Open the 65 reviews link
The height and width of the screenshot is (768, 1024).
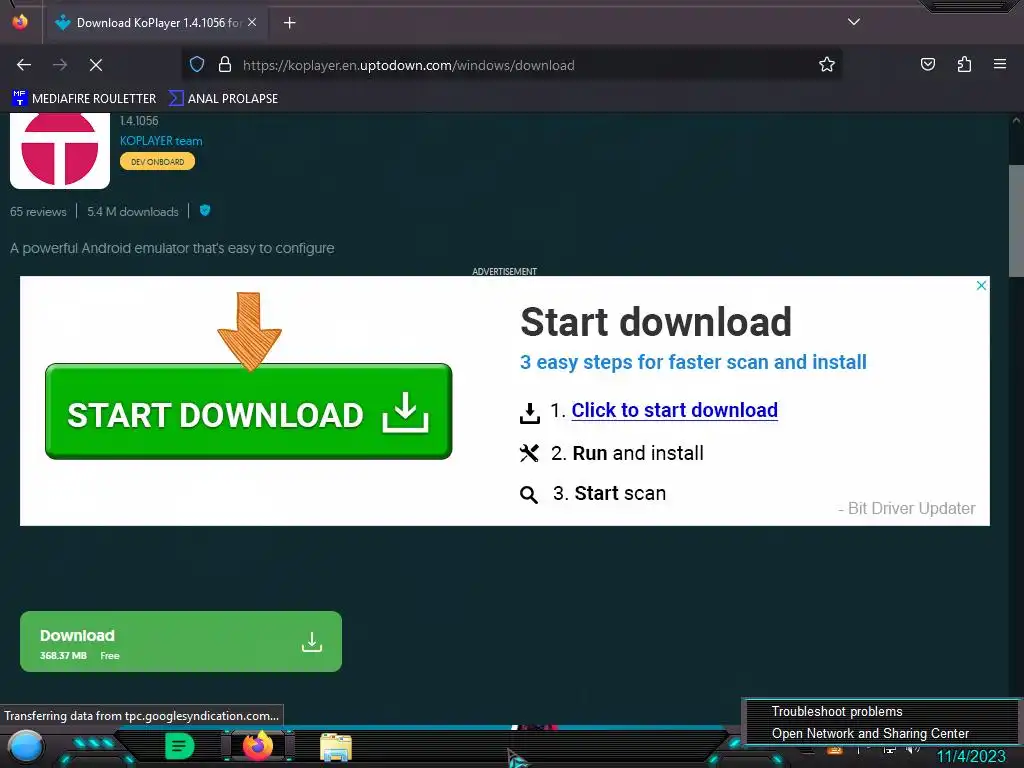38,212
